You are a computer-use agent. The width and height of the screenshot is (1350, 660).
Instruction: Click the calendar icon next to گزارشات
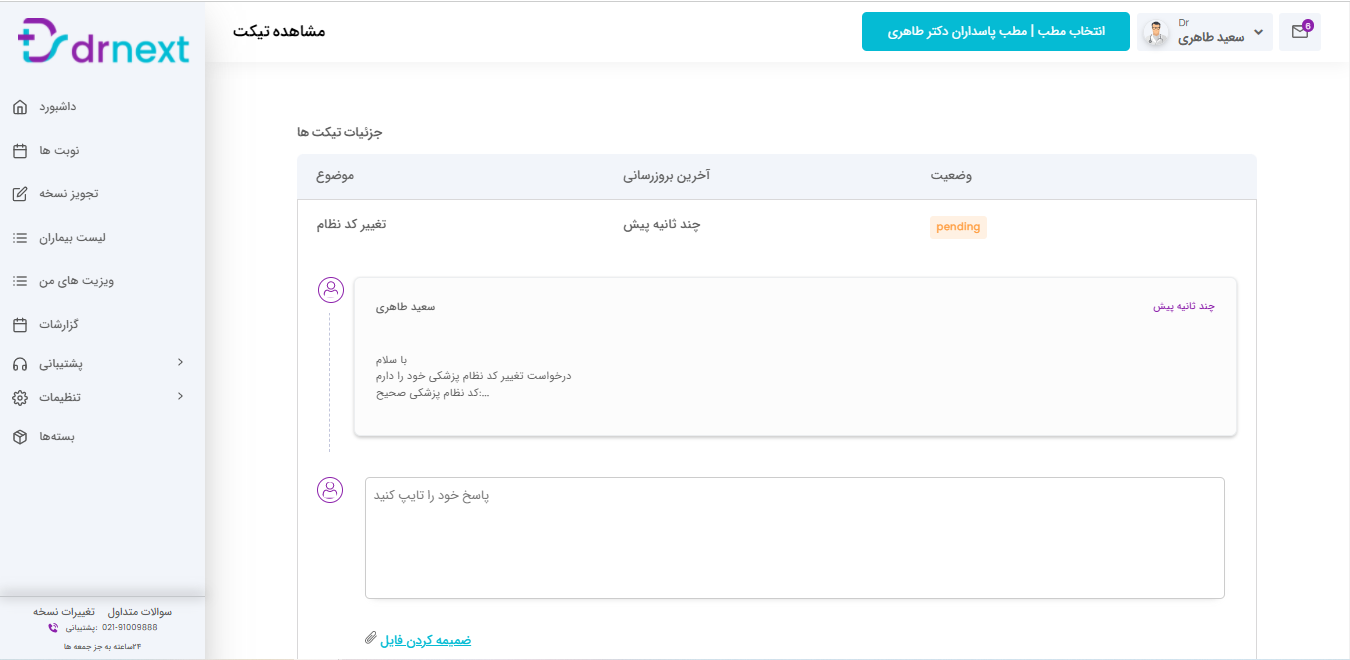[x=20, y=325]
